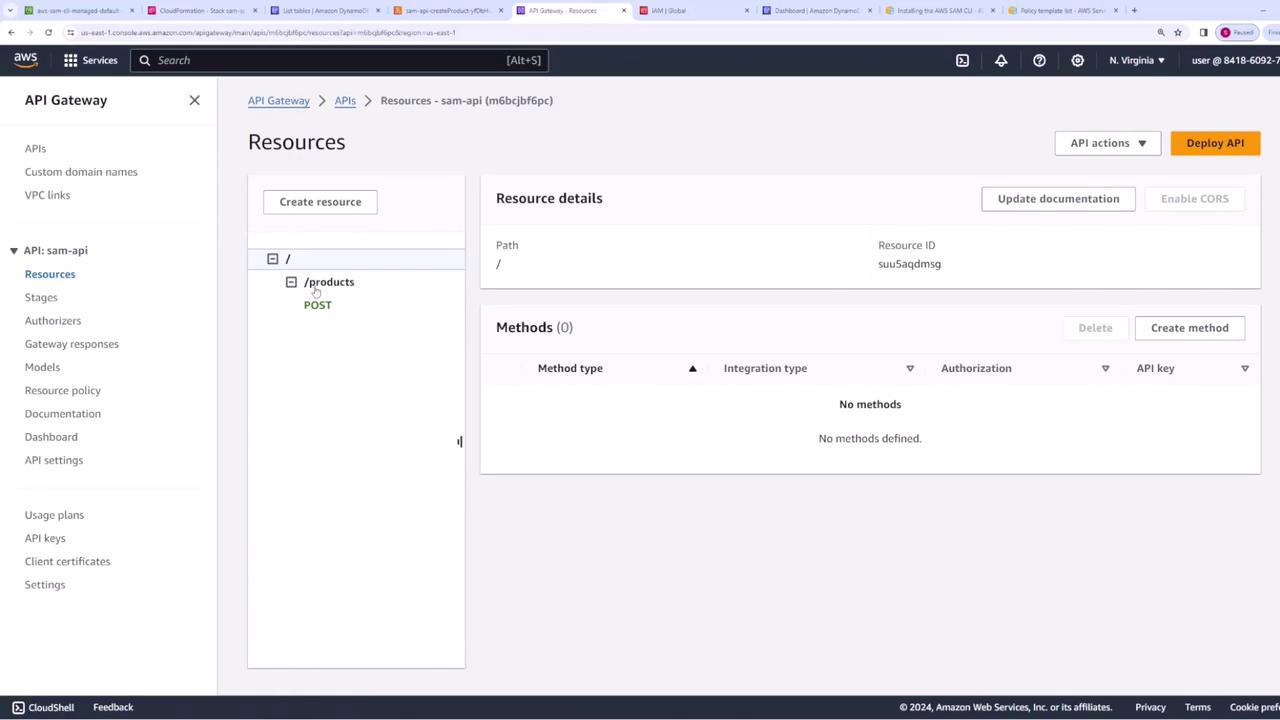Open the notifications bell
Screen dimensions: 1280x720
[x=1001, y=60]
